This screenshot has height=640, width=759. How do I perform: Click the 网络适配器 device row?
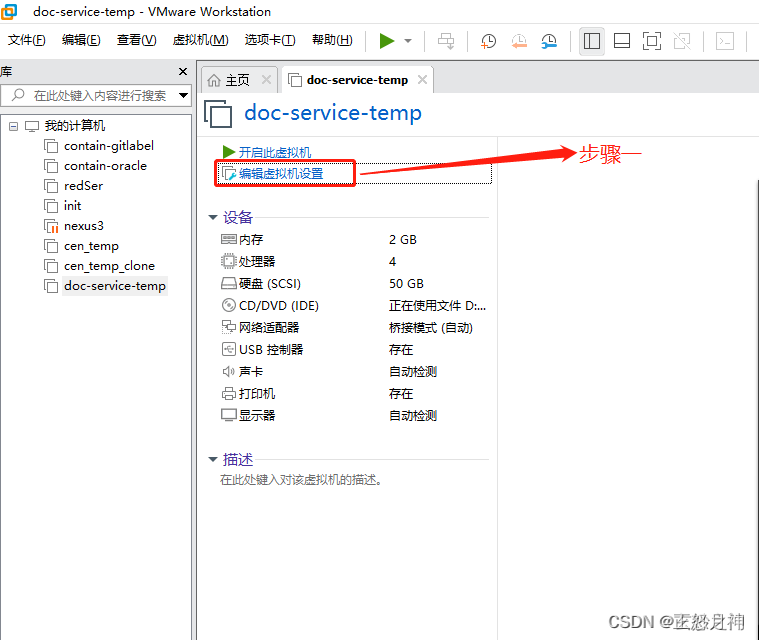(x=353, y=328)
